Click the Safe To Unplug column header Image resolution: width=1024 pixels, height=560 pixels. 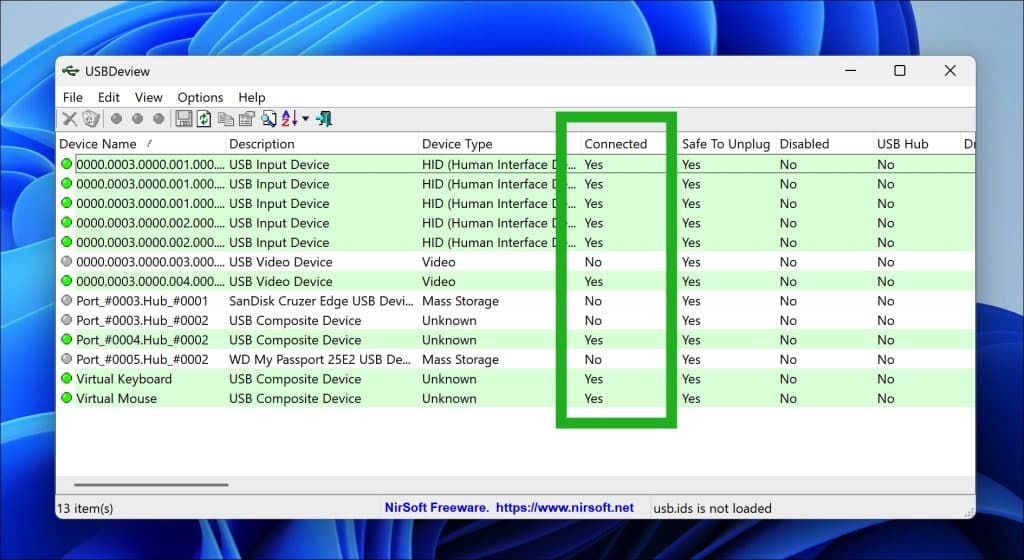(x=726, y=144)
